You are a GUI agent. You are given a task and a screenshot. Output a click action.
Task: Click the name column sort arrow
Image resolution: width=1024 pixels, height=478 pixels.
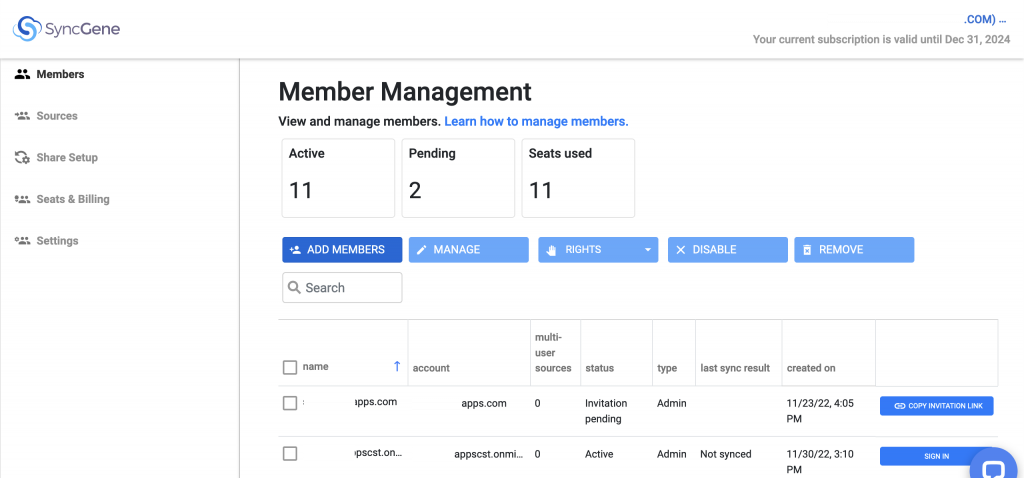pyautogui.click(x=396, y=367)
